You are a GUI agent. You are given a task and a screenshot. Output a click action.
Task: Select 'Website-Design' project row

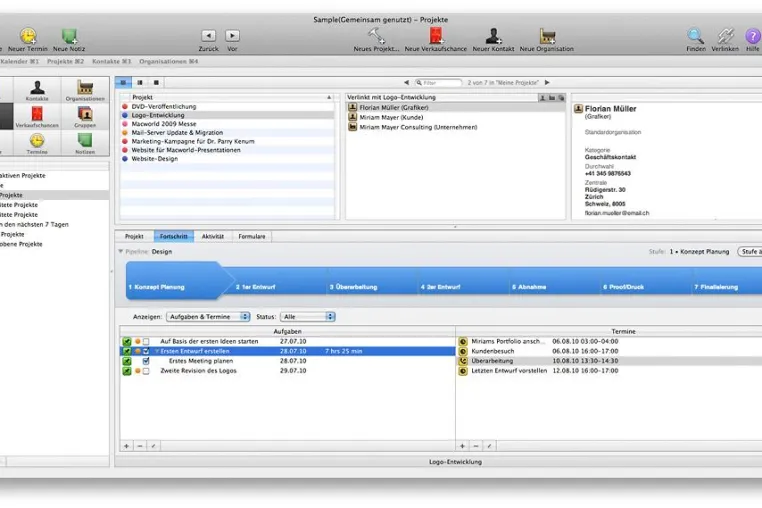(x=227, y=159)
